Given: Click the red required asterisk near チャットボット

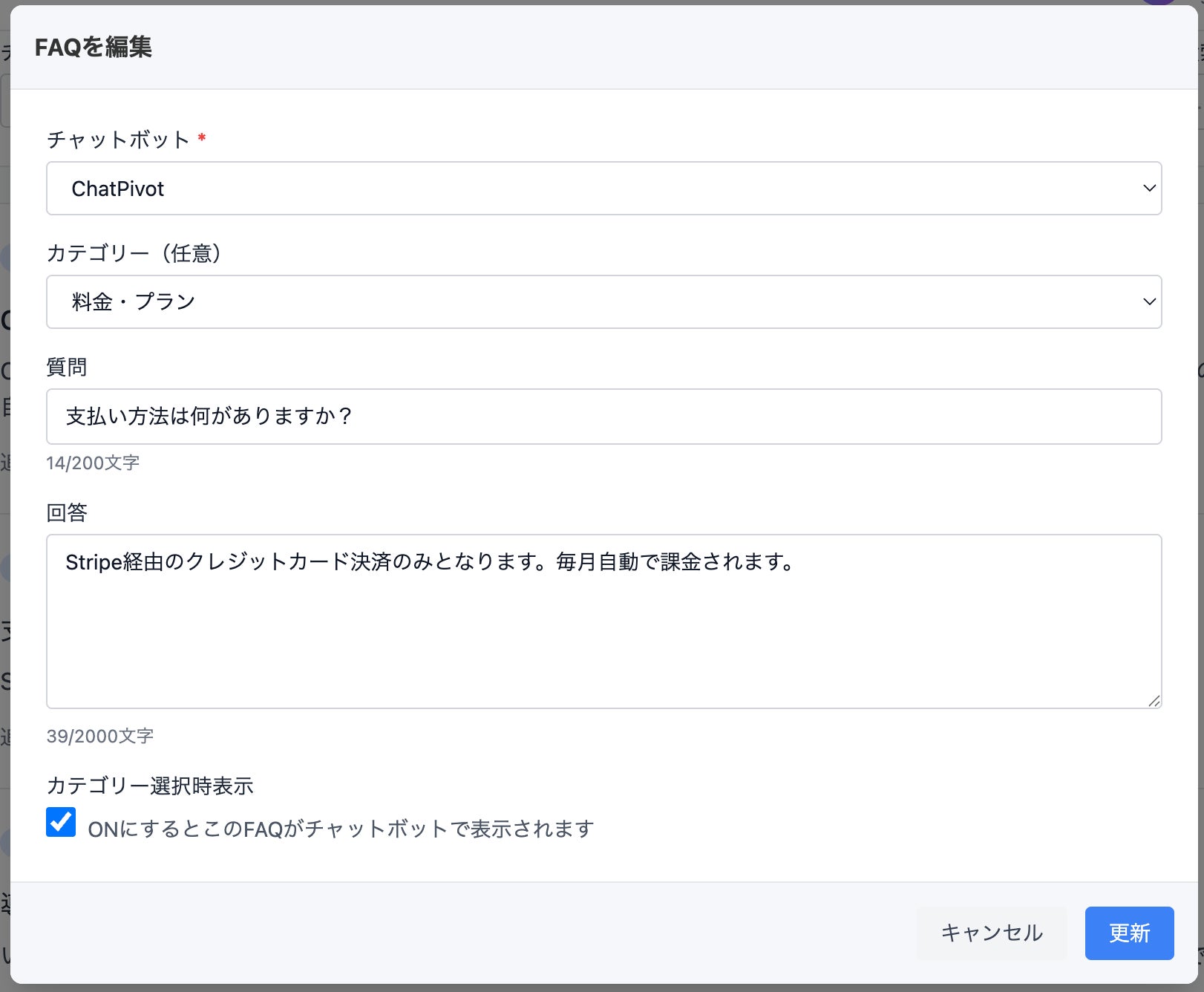Looking at the screenshot, I should tap(202, 138).
